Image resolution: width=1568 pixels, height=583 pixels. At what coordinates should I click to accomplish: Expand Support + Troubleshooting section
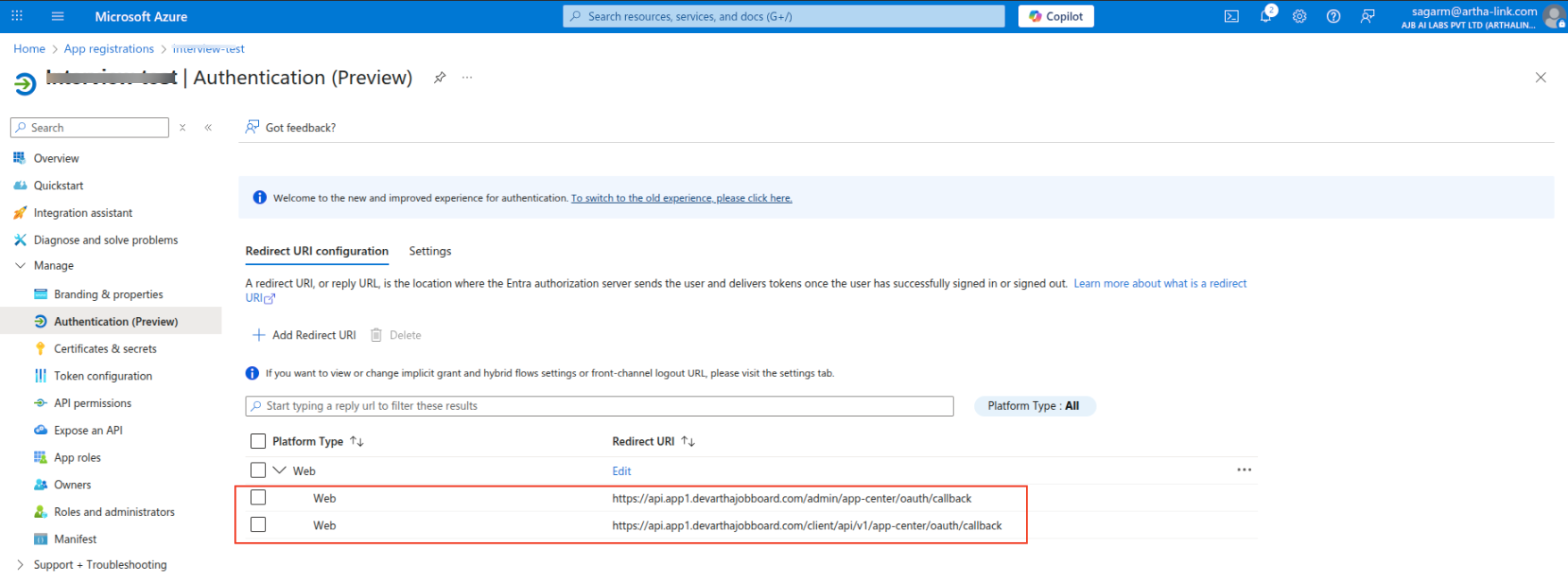tap(21, 564)
